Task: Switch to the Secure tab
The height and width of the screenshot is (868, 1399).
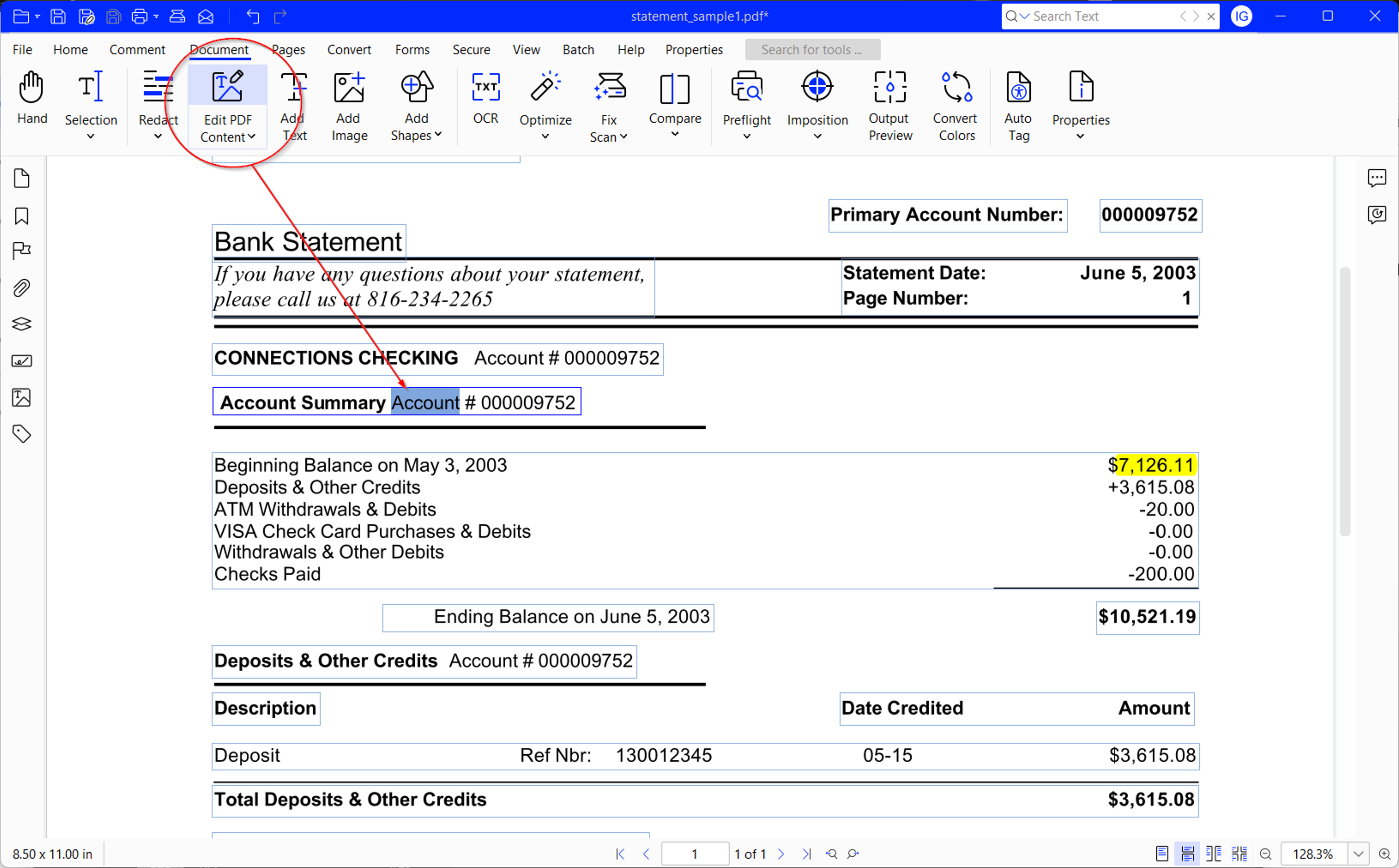Action: pyautogui.click(x=471, y=50)
